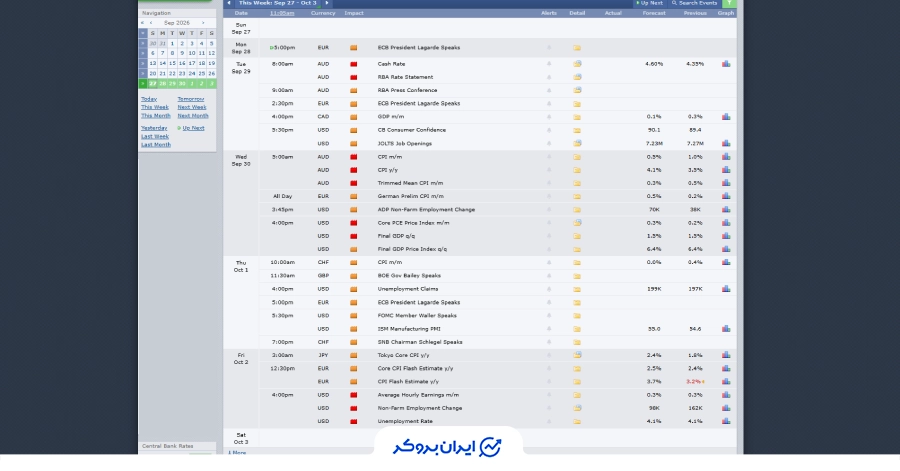View This Month calendar link
900x471 pixels.
pyautogui.click(x=156, y=116)
